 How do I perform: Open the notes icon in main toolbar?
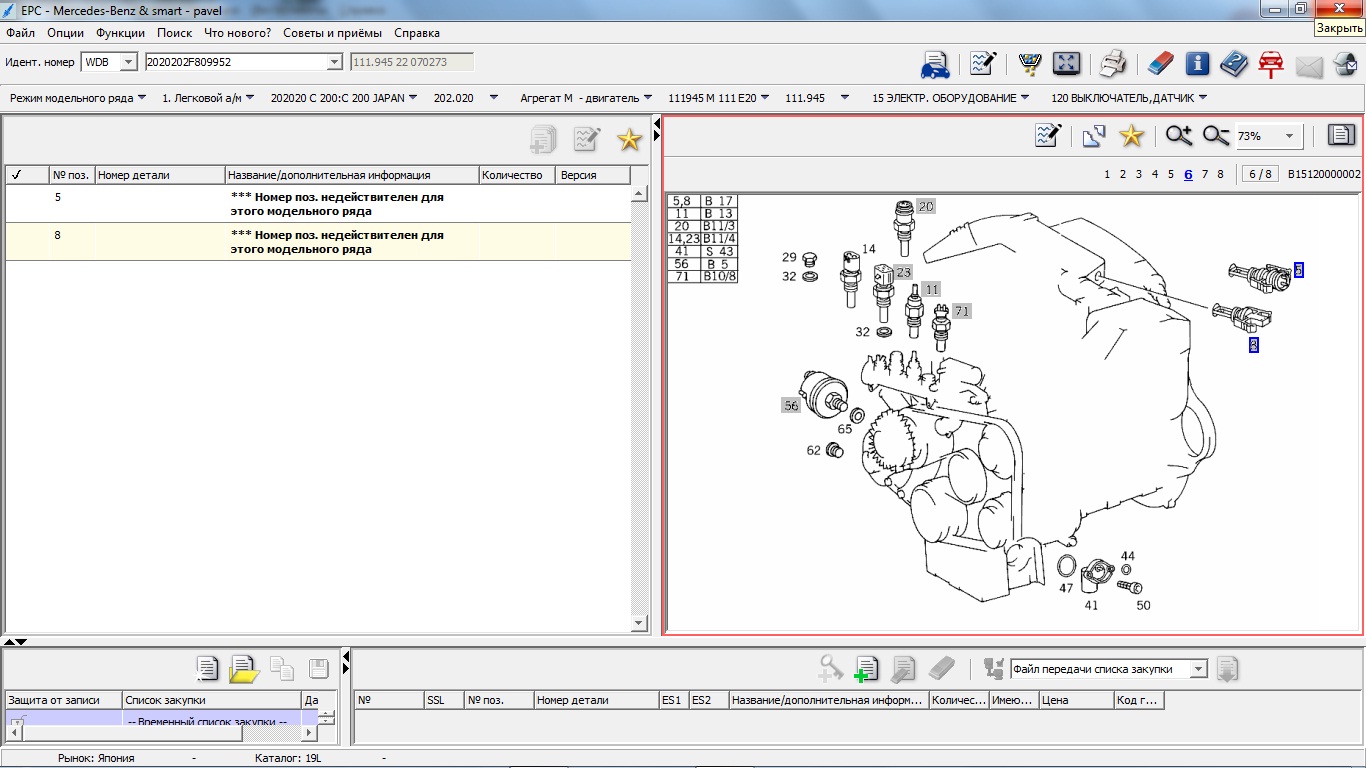tap(982, 64)
